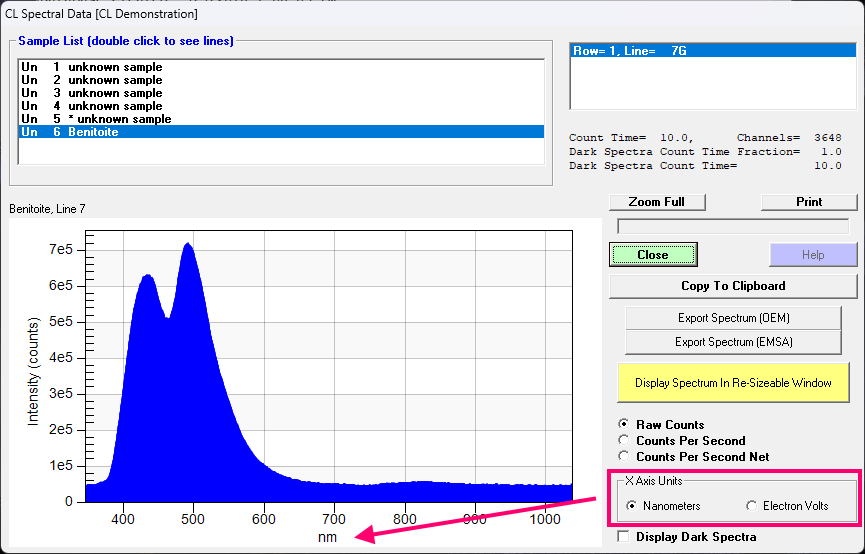Close the CL Spectral Data dialog

(x=652, y=255)
